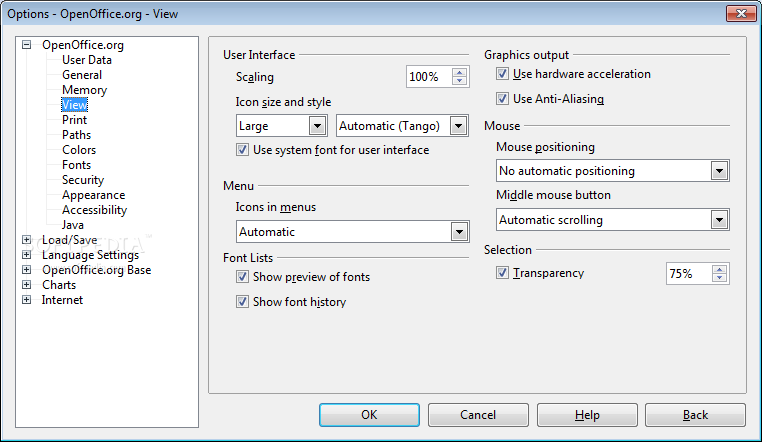Viewport: 762px width, 442px height.
Task: Confirm settings with the OK button
Action: [x=369, y=415]
